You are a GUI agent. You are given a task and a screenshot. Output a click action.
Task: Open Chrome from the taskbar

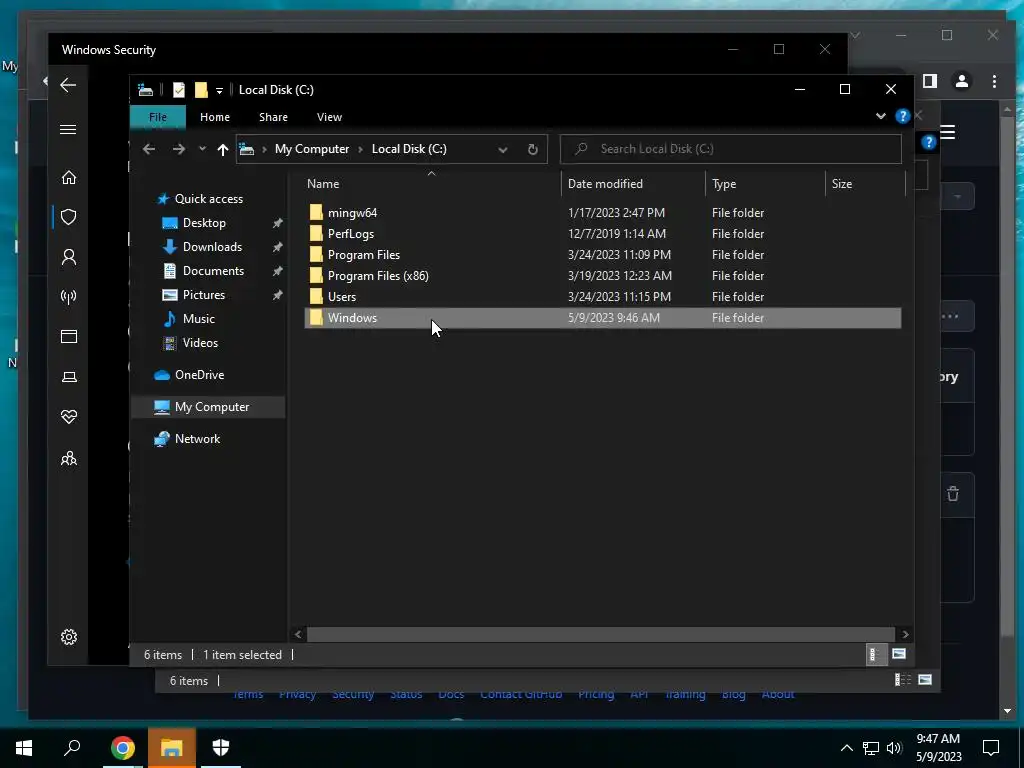(x=122, y=748)
